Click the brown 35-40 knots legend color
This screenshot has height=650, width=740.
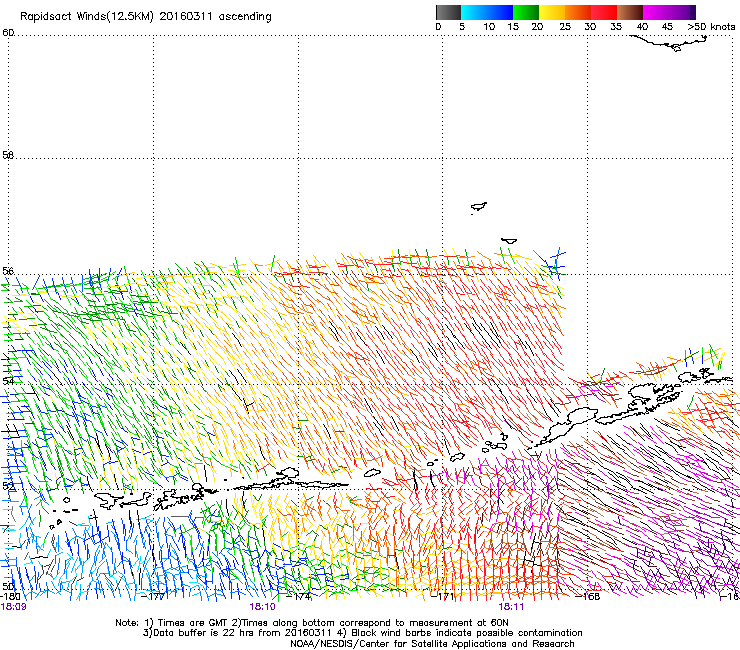coord(630,12)
